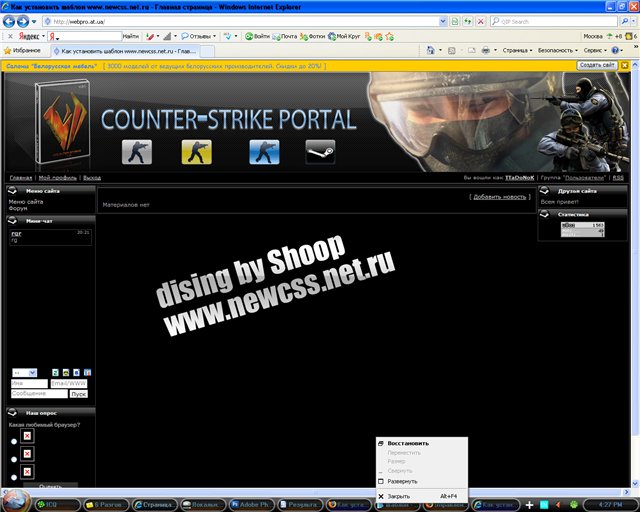Click the mini-chat Имя name field

(x=29, y=383)
